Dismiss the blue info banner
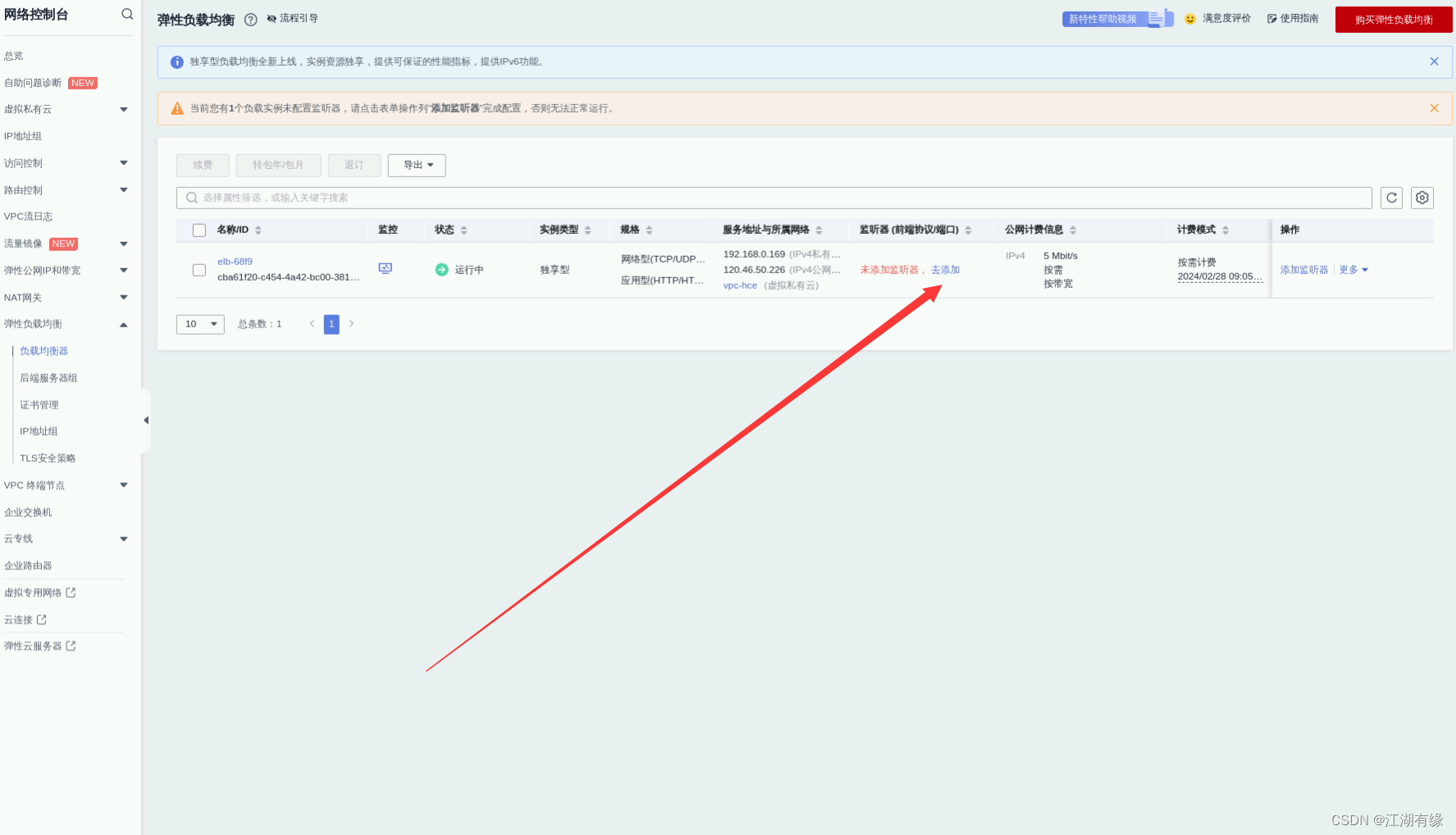This screenshot has width=1456, height=835. coord(1434,62)
